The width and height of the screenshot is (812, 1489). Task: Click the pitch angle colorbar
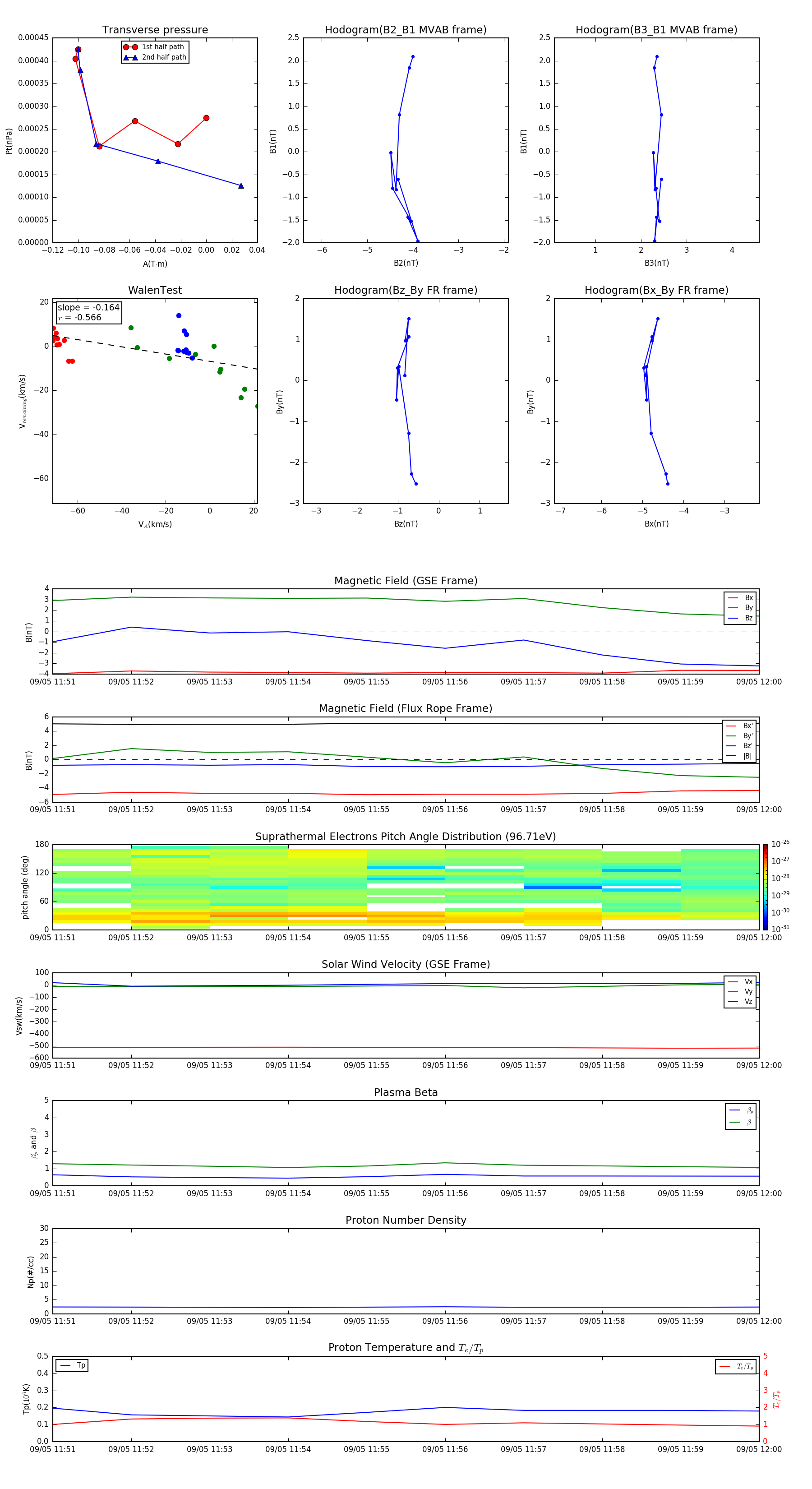click(765, 887)
